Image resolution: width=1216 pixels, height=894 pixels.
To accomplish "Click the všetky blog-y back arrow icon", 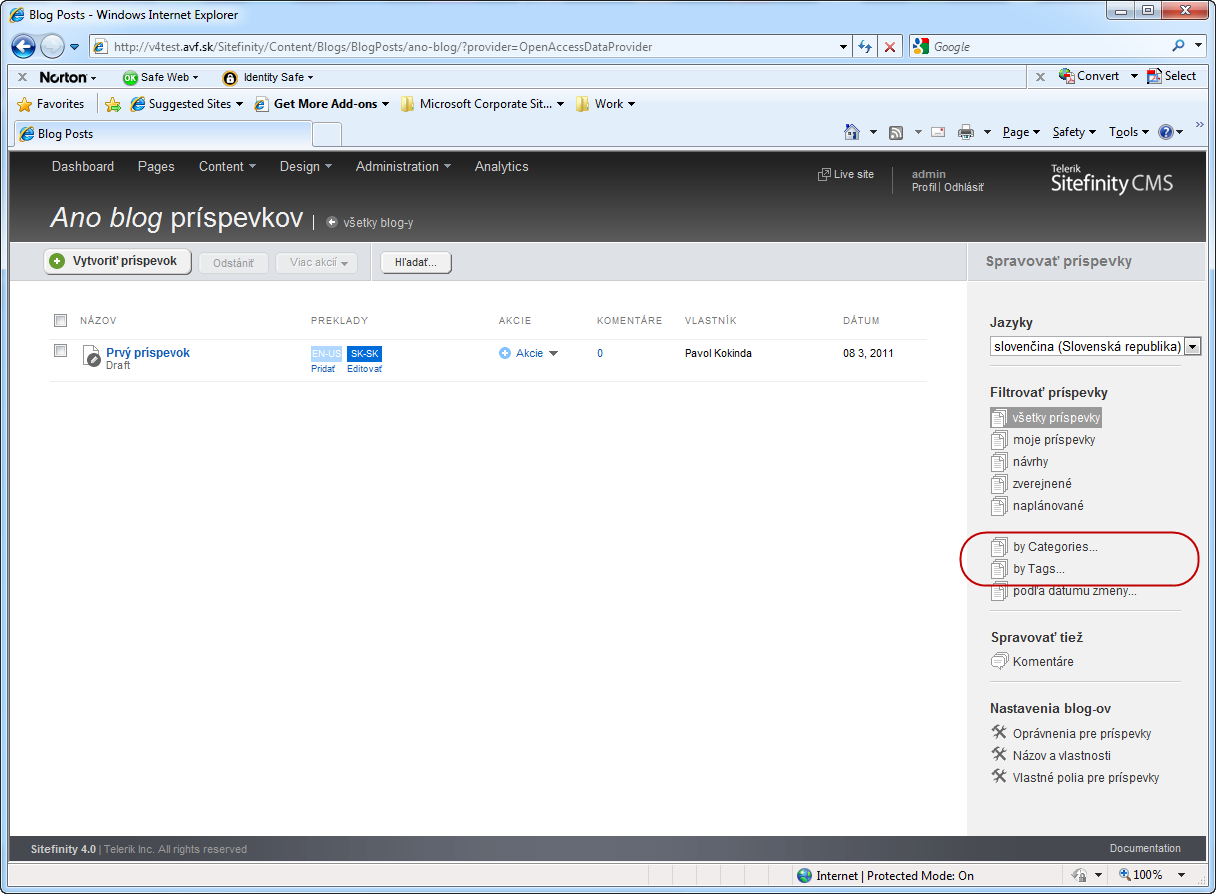I will point(332,222).
